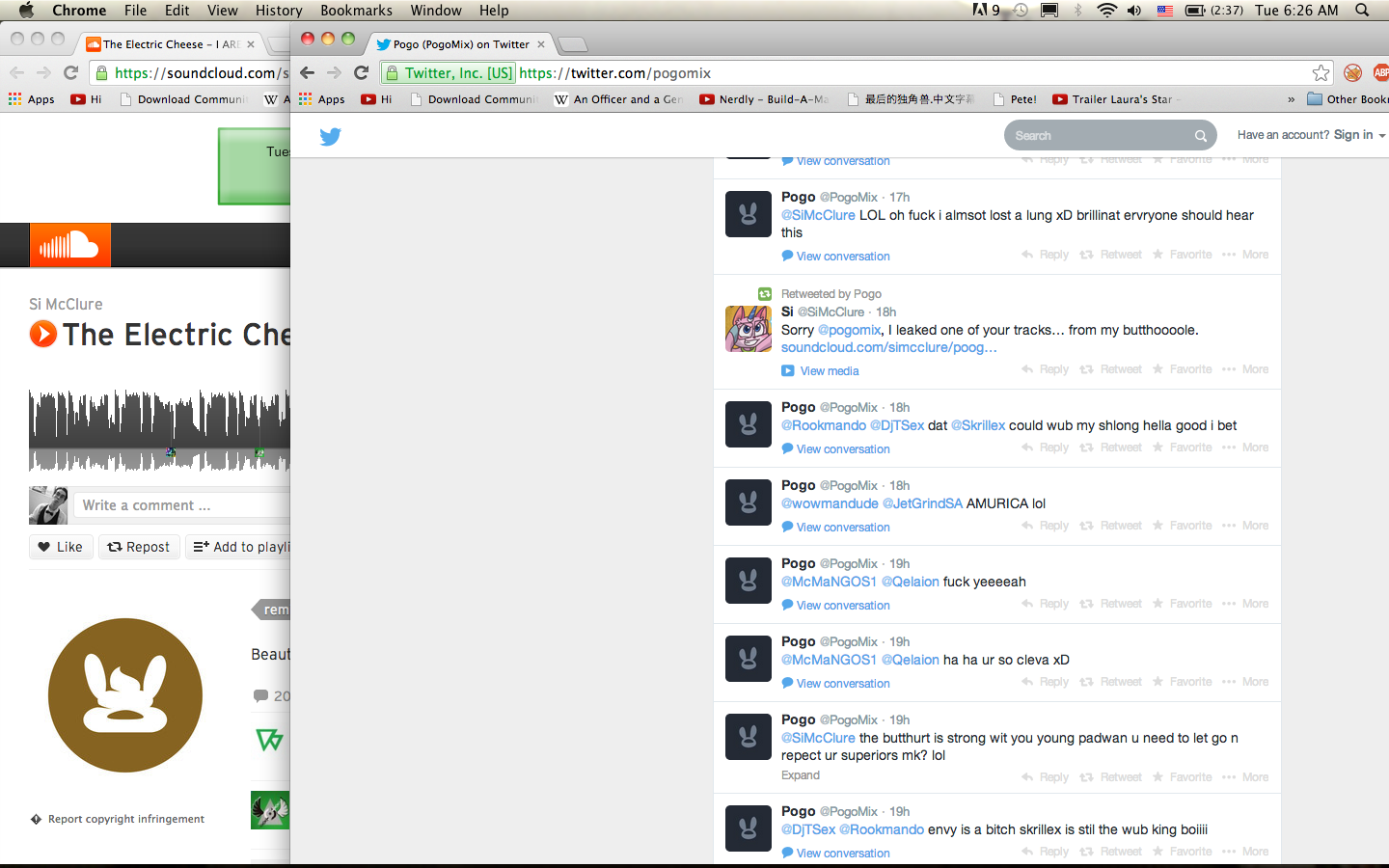The width and height of the screenshot is (1389, 868).
Task: Play The Electric Cheese track
Action: 43,334
